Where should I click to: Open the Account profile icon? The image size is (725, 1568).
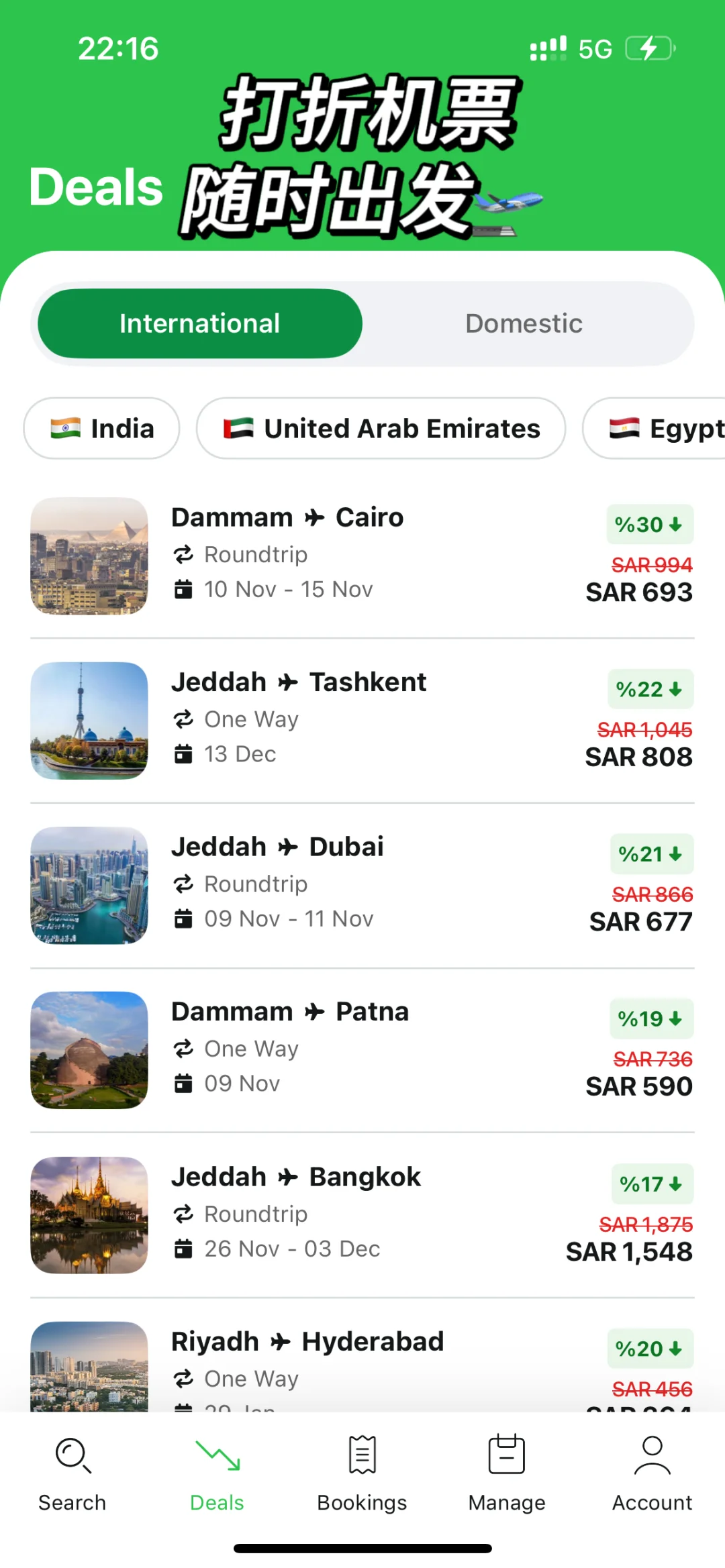click(652, 1455)
